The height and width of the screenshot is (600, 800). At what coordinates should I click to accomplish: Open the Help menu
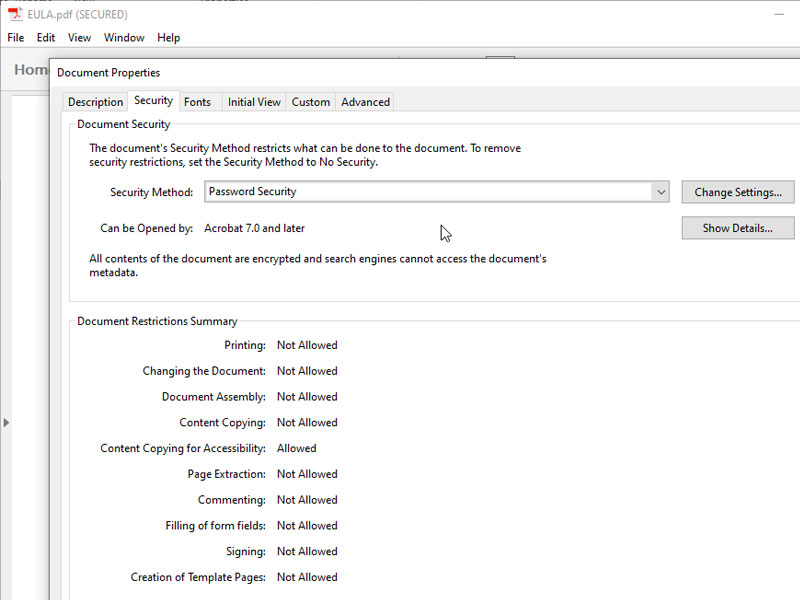coord(169,38)
